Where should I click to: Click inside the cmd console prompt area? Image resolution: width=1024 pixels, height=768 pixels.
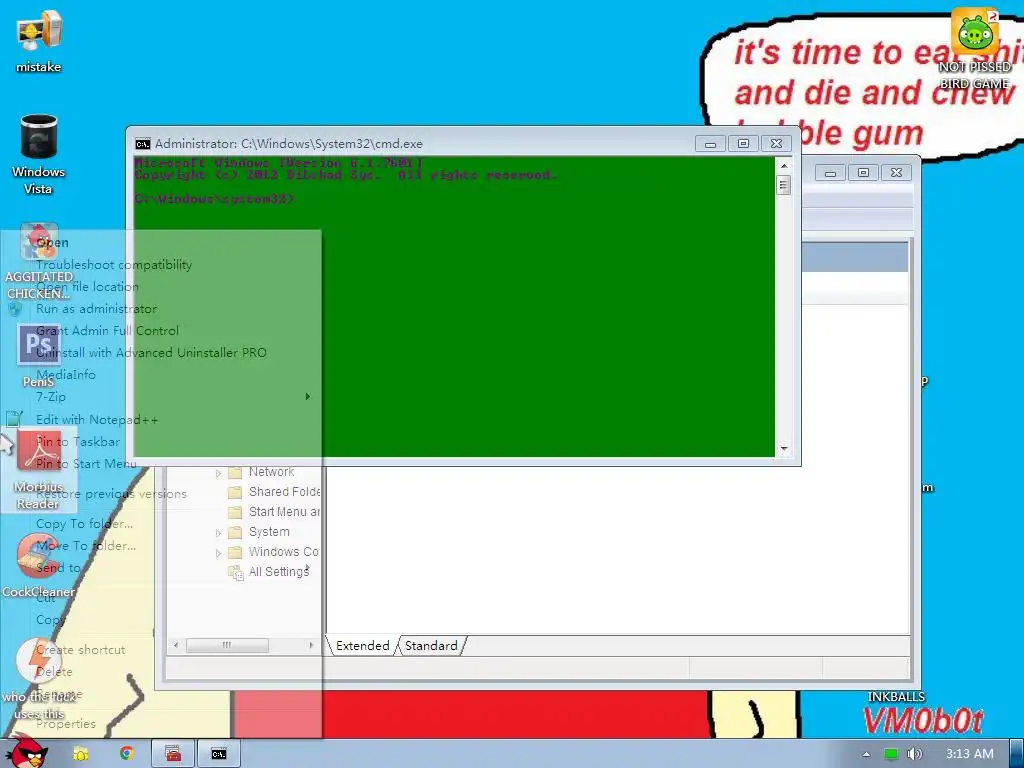[454, 306]
